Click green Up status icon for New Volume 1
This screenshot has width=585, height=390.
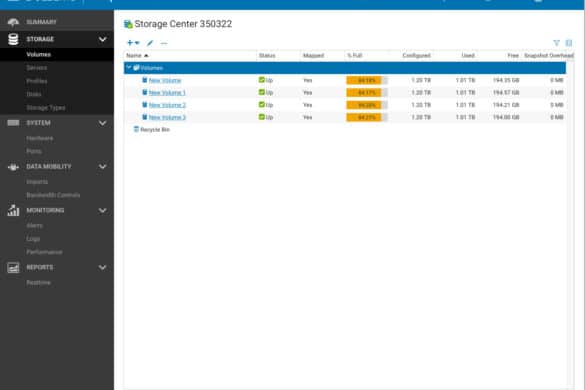click(262, 92)
